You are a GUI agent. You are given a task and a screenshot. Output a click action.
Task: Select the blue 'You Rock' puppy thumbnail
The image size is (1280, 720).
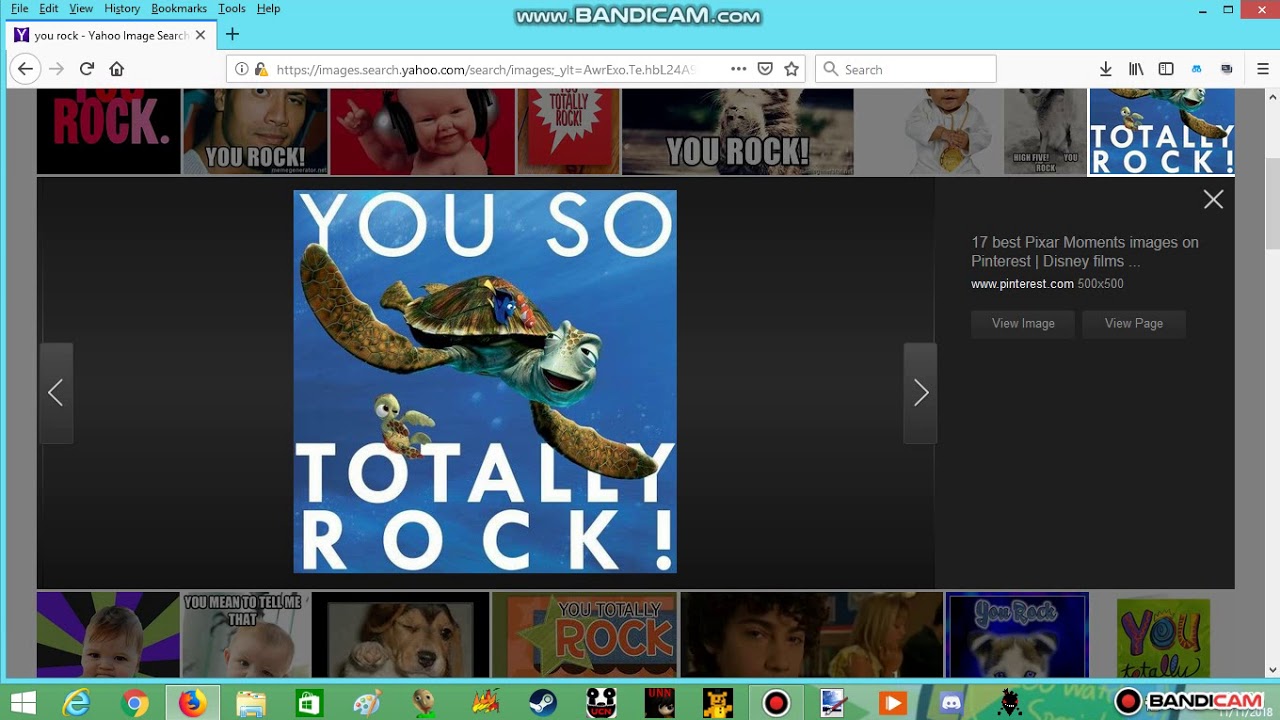1017,635
